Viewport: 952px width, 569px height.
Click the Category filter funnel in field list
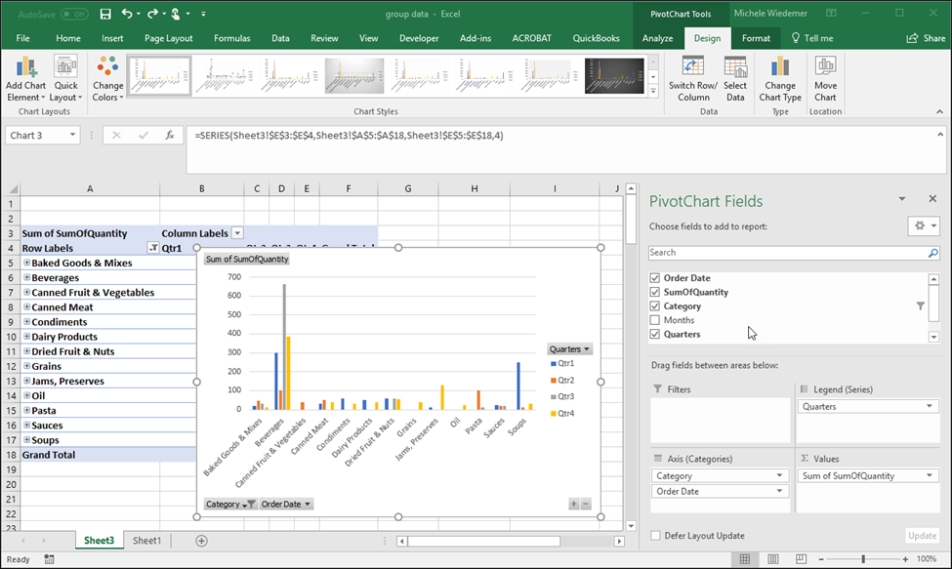click(920, 306)
